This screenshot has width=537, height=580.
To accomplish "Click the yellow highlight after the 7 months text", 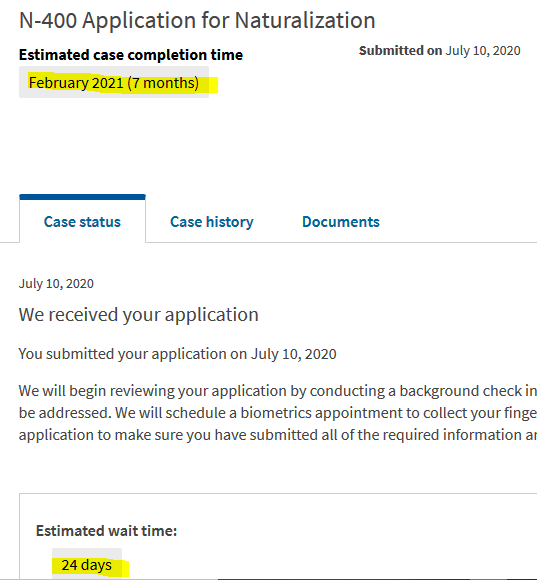I will (209, 84).
